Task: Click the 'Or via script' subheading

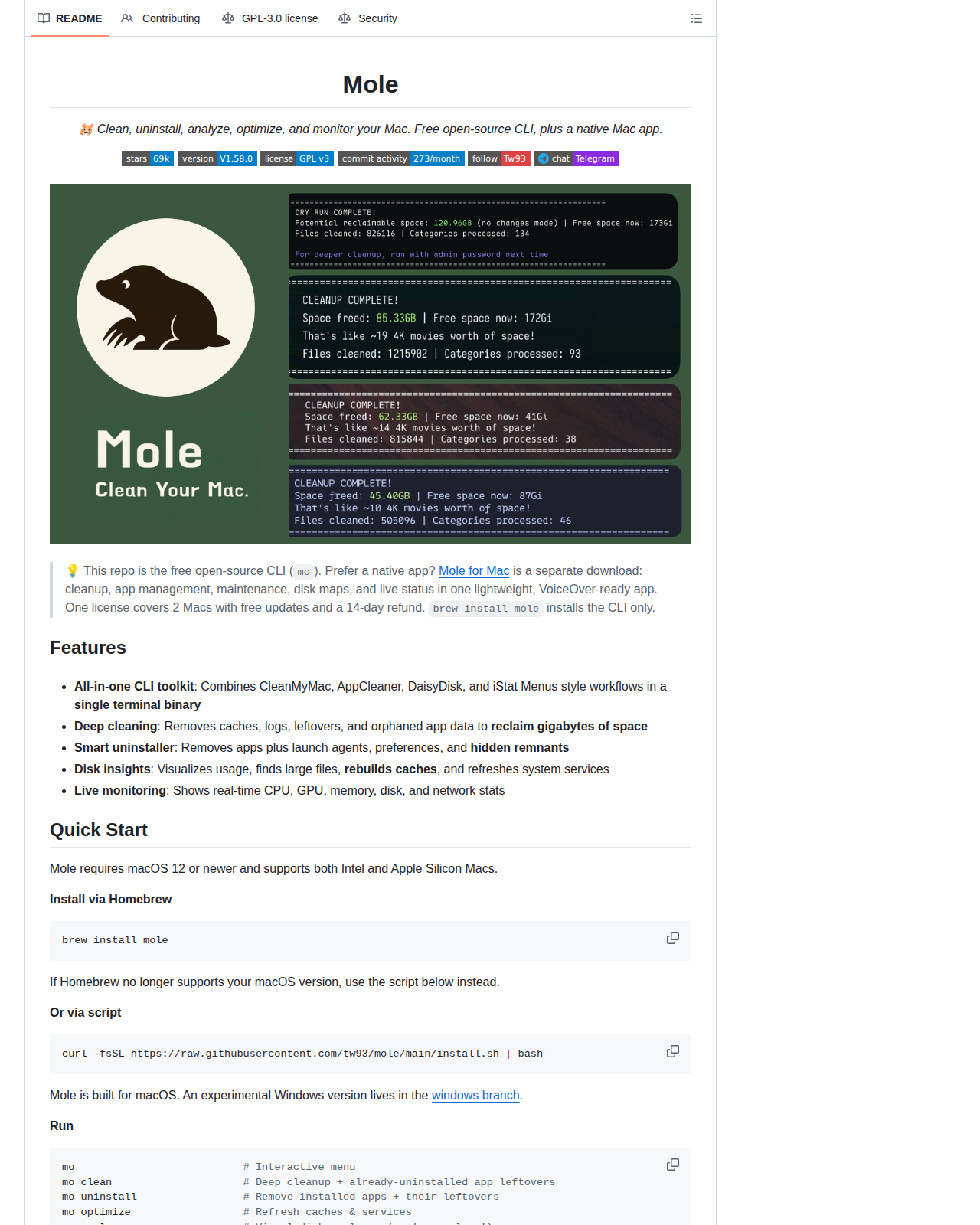Action: pos(86,1013)
